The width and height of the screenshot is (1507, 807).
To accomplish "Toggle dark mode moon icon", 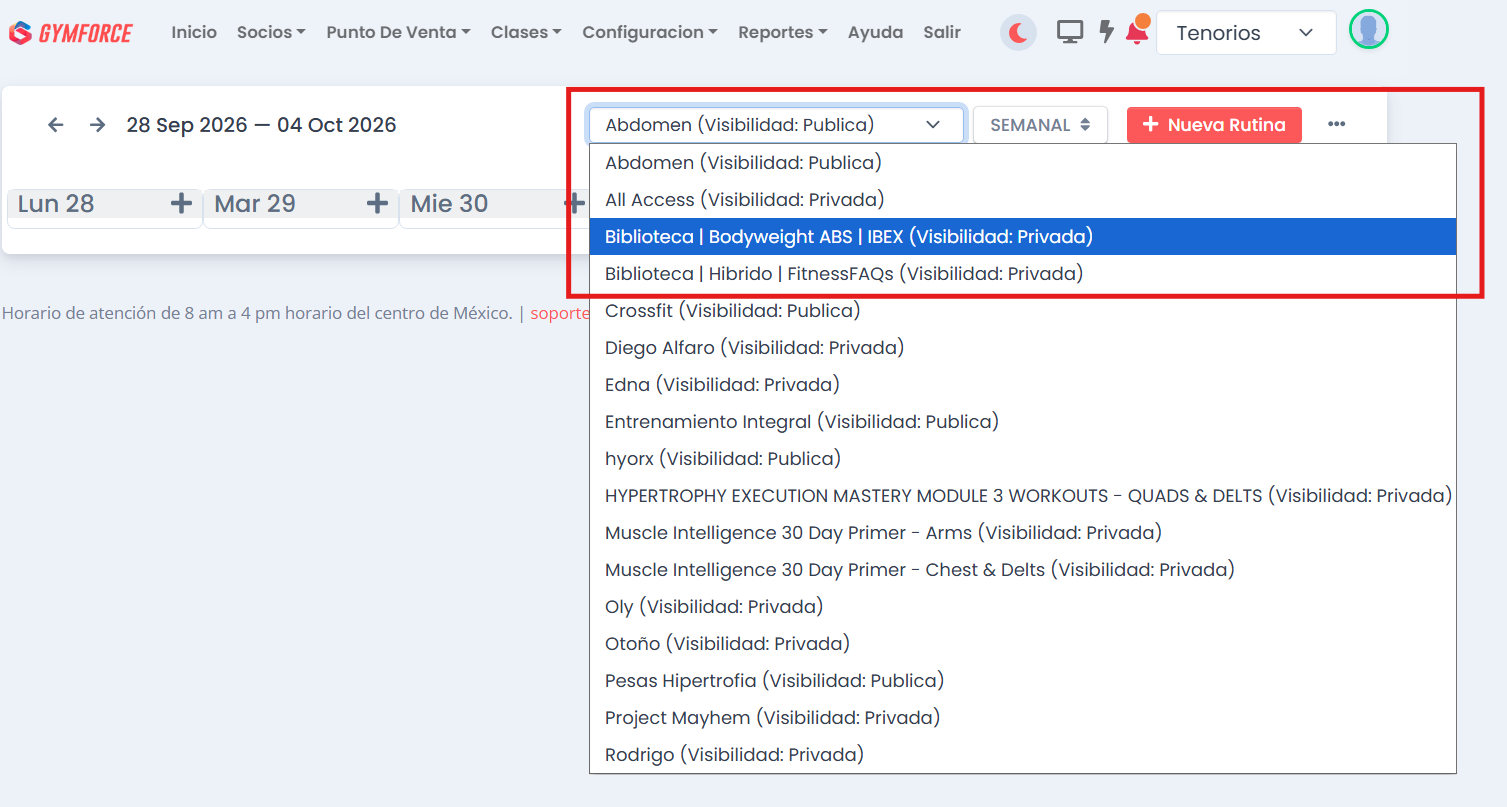I will point(1018,33).
